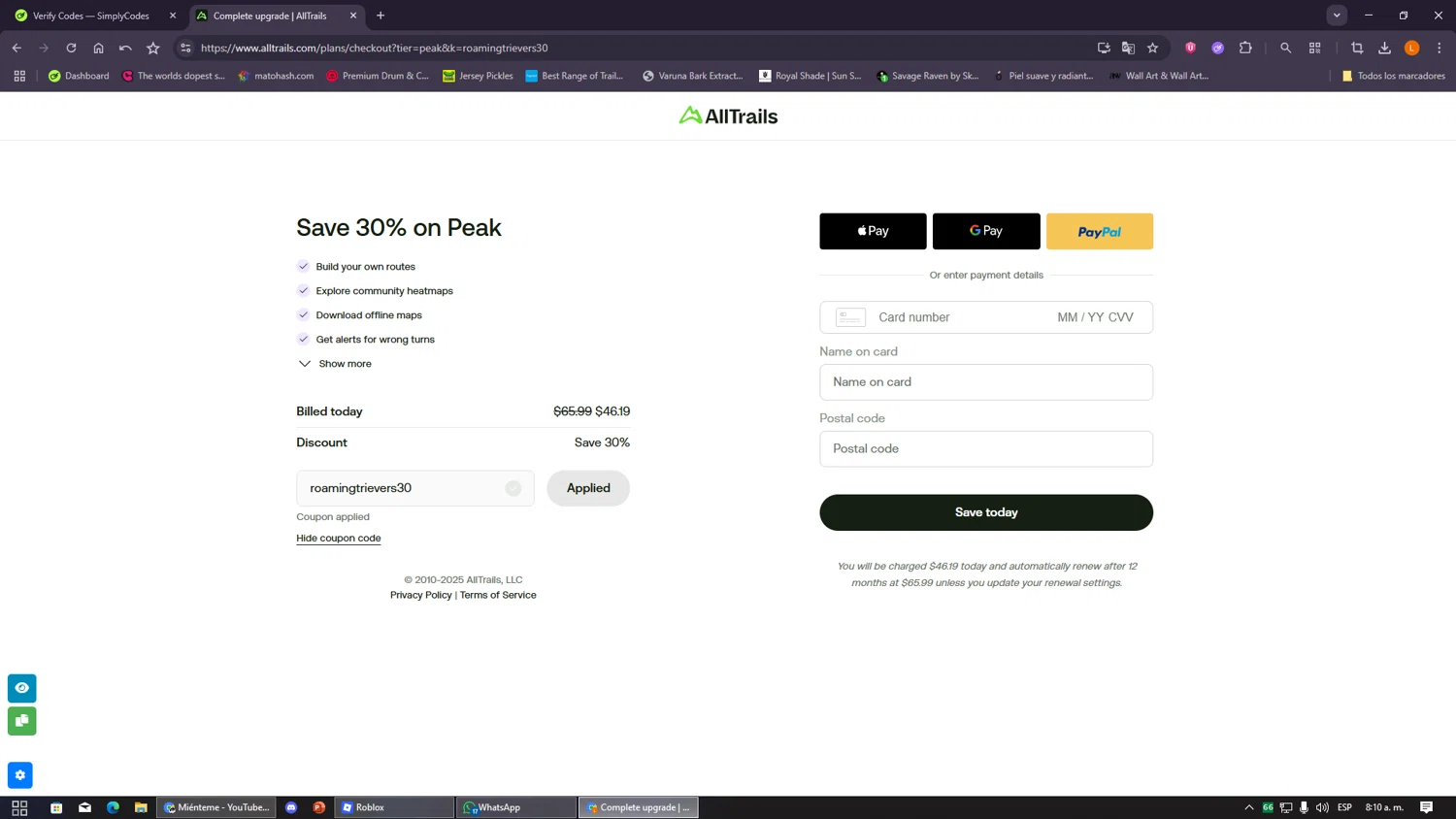Click the MM / YY expiry field
This screenshot has height=819, width=1456.
(1080, 317)
